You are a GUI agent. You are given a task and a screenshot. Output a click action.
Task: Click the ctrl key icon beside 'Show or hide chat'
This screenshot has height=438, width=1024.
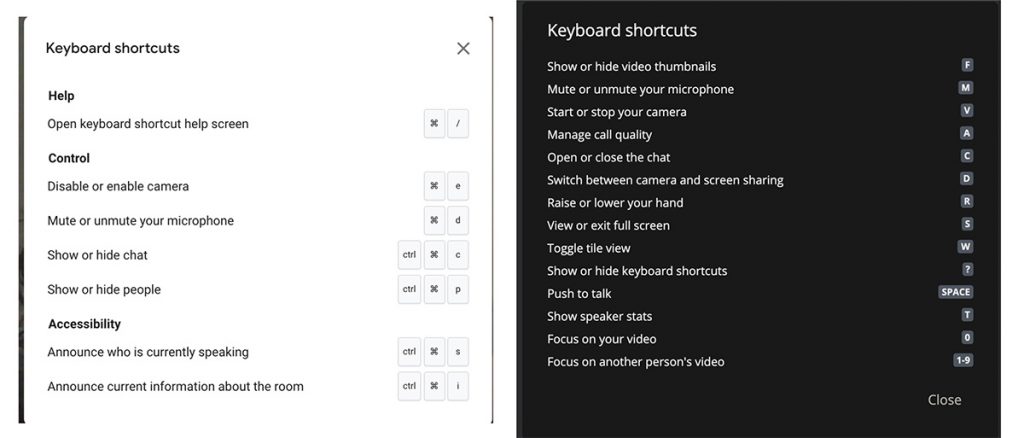(x=409, y=256)
